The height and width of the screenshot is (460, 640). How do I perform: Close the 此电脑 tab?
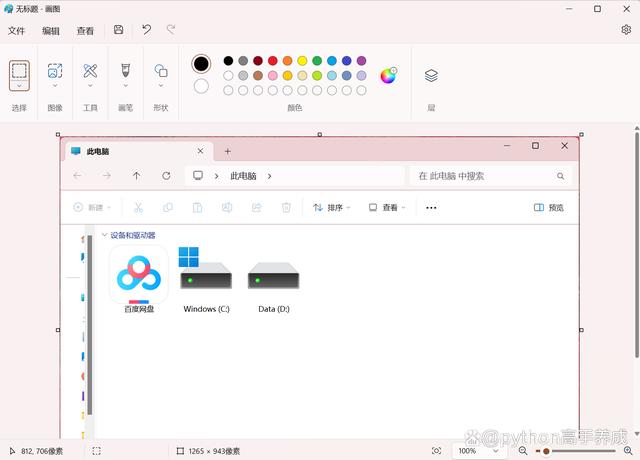[200, 151]
